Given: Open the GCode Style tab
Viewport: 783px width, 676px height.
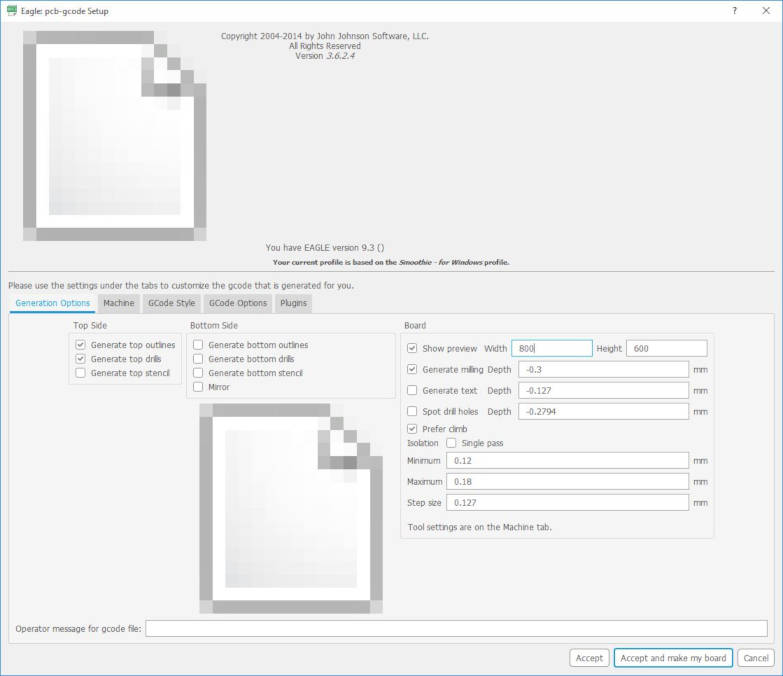Looking at the screenshot, I should [x=172, y=303].
